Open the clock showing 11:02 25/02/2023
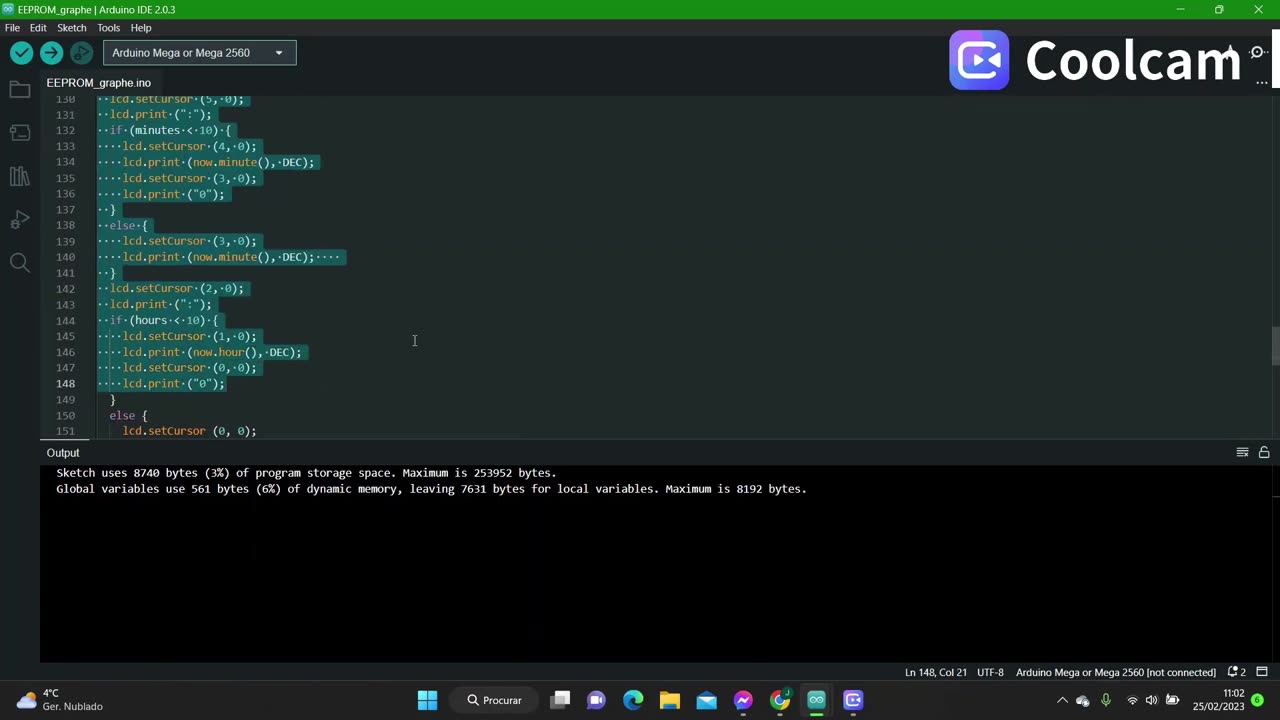Screen dimensions: 1280x720 pyautogui.click(x=1218, y=700)
